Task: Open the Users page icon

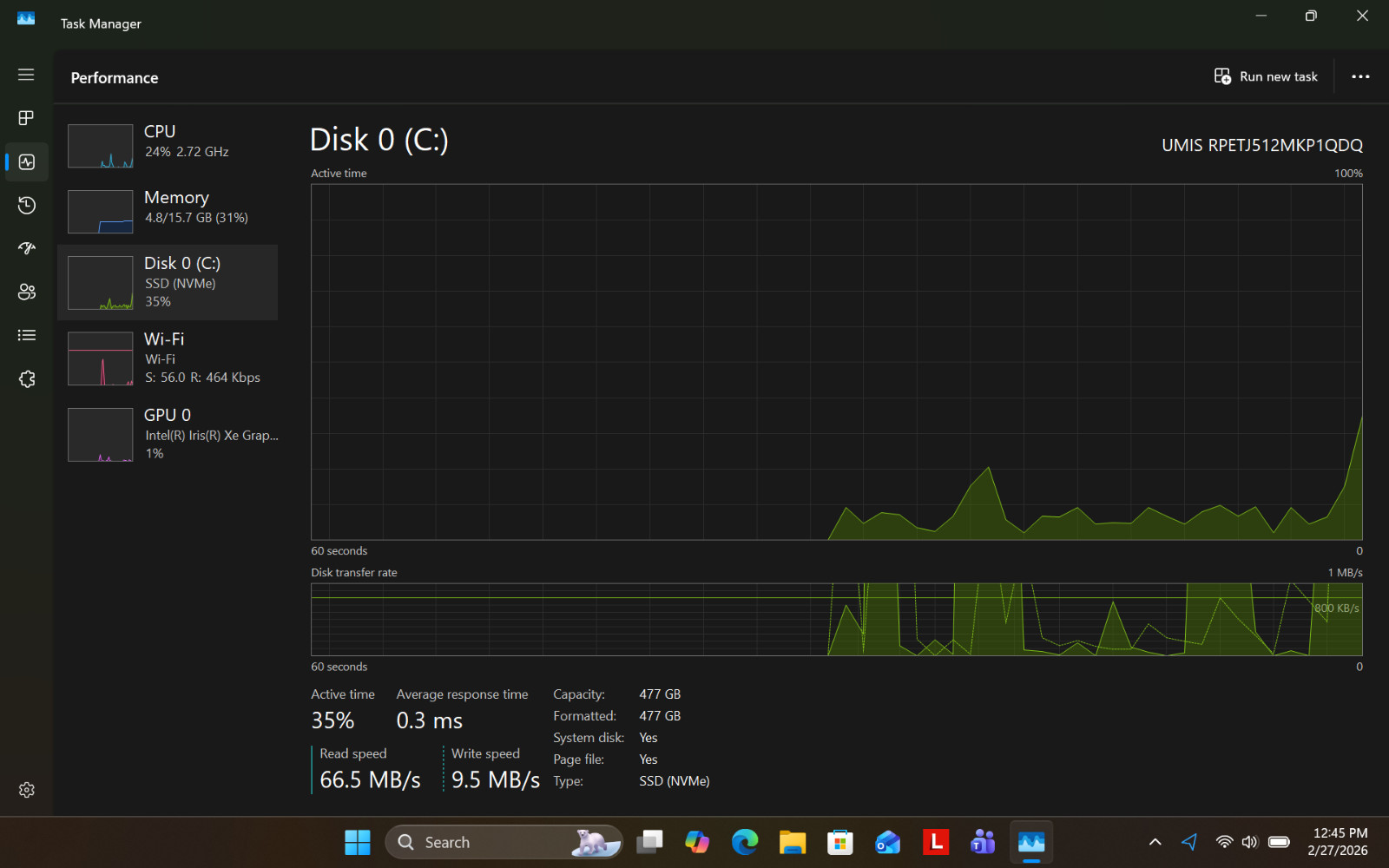Action: (x=26, y=292)
